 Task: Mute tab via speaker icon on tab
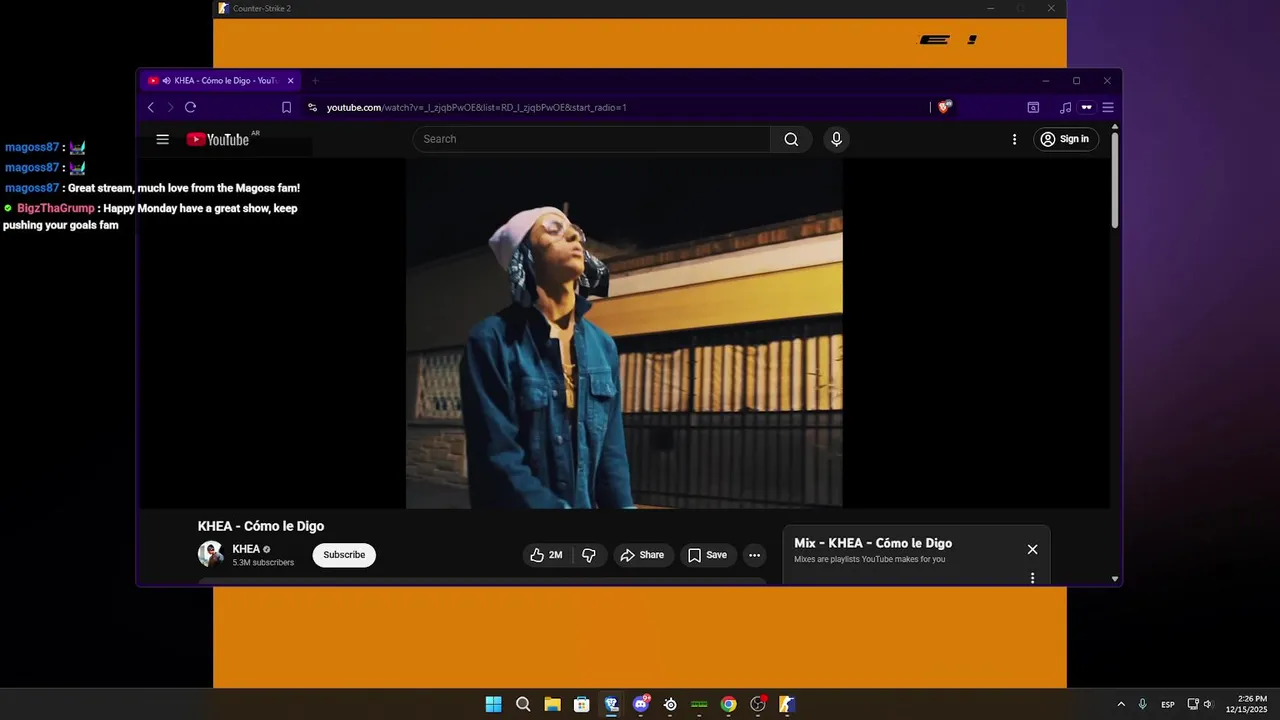tap(166, 80)
